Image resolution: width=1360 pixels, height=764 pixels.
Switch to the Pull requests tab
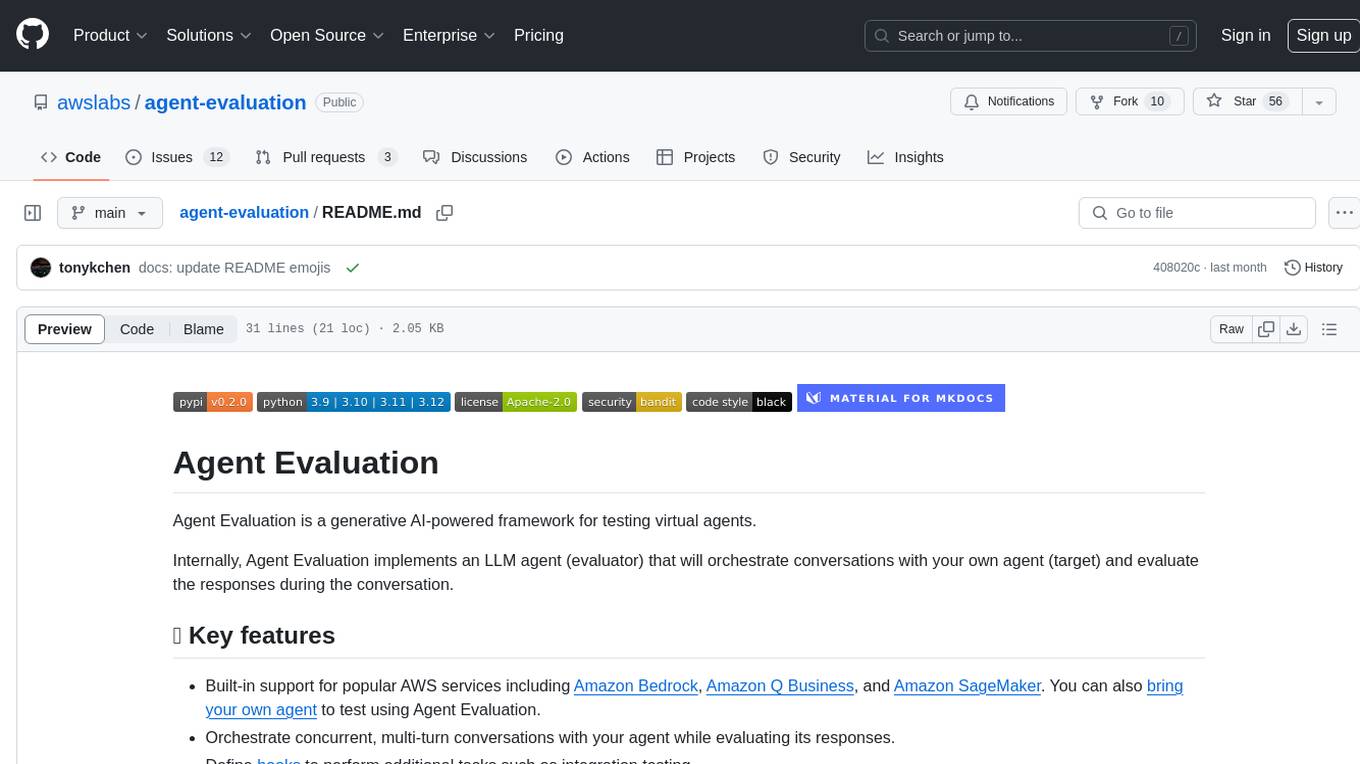coord(326,157)
